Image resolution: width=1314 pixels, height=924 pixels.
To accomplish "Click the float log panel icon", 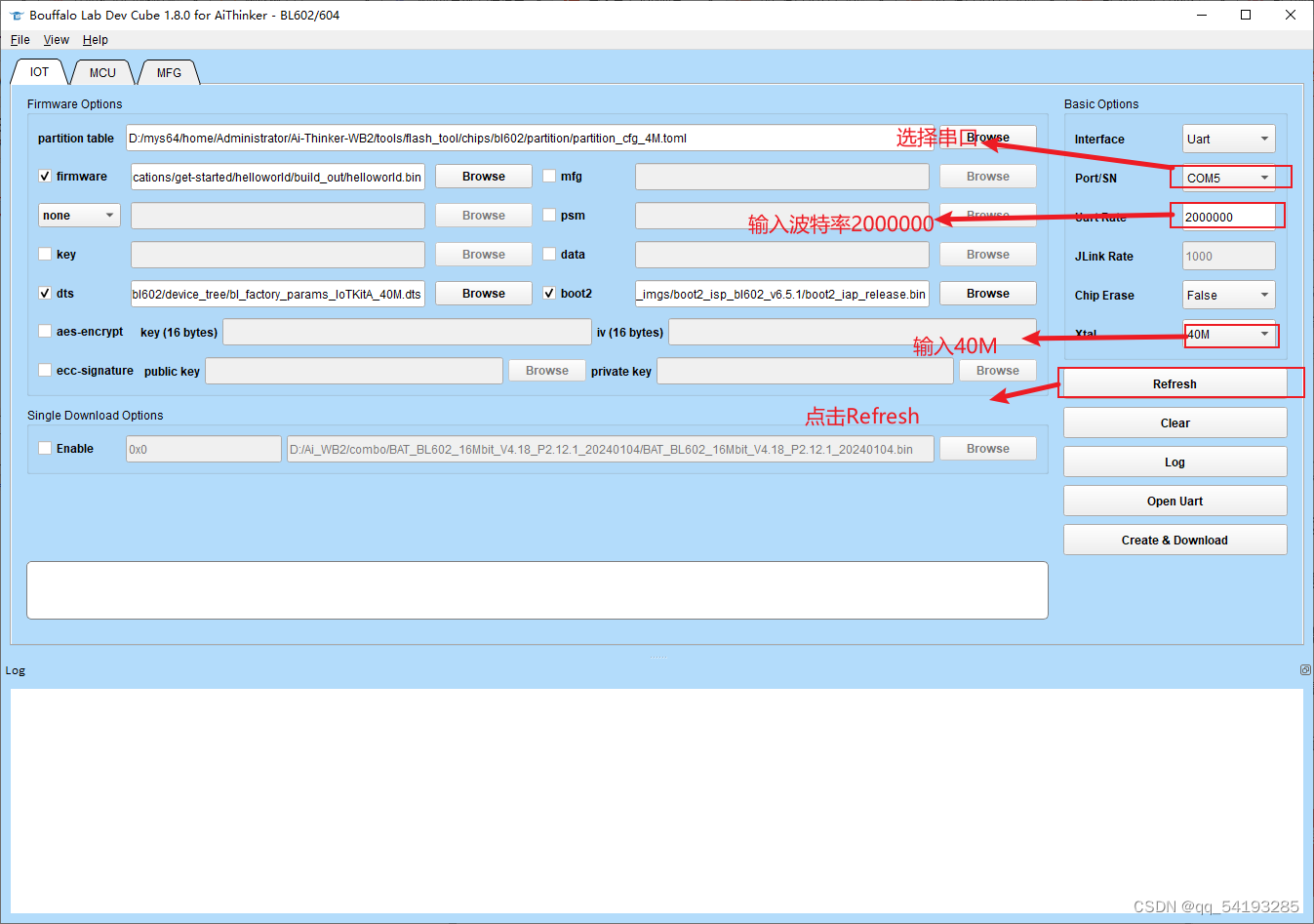I will 1305,669.
